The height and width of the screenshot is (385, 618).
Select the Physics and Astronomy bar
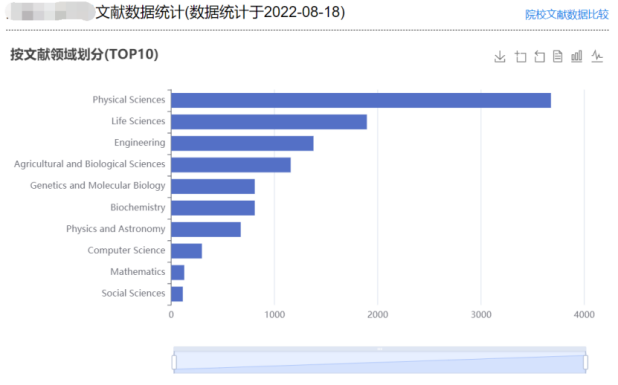point(206,229)
